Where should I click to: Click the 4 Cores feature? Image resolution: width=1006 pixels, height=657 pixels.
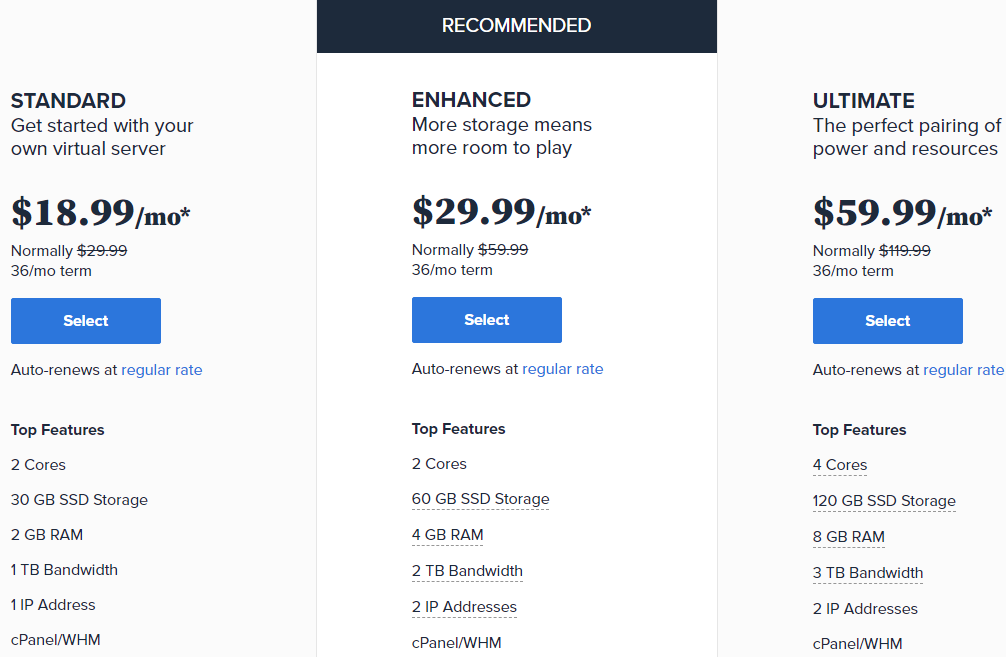point(840,465)
